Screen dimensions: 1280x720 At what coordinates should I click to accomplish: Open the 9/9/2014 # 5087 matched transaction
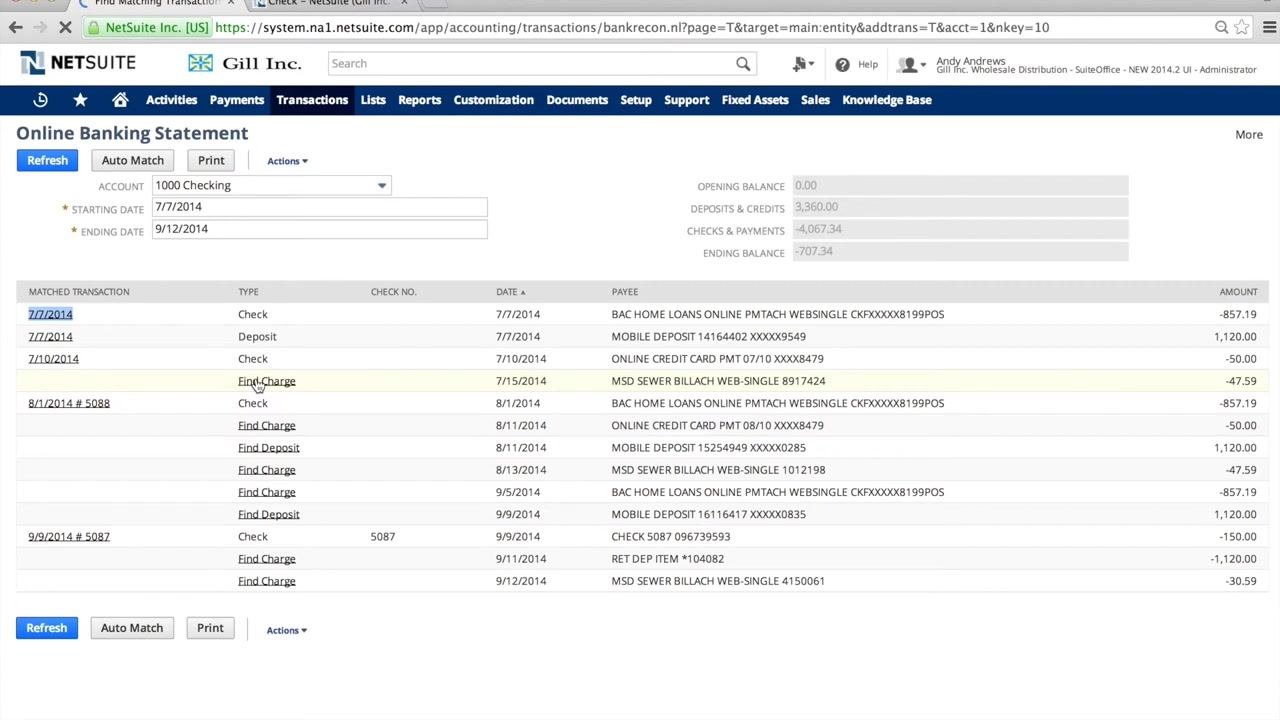pyautogui.click(x=69, y=537)
